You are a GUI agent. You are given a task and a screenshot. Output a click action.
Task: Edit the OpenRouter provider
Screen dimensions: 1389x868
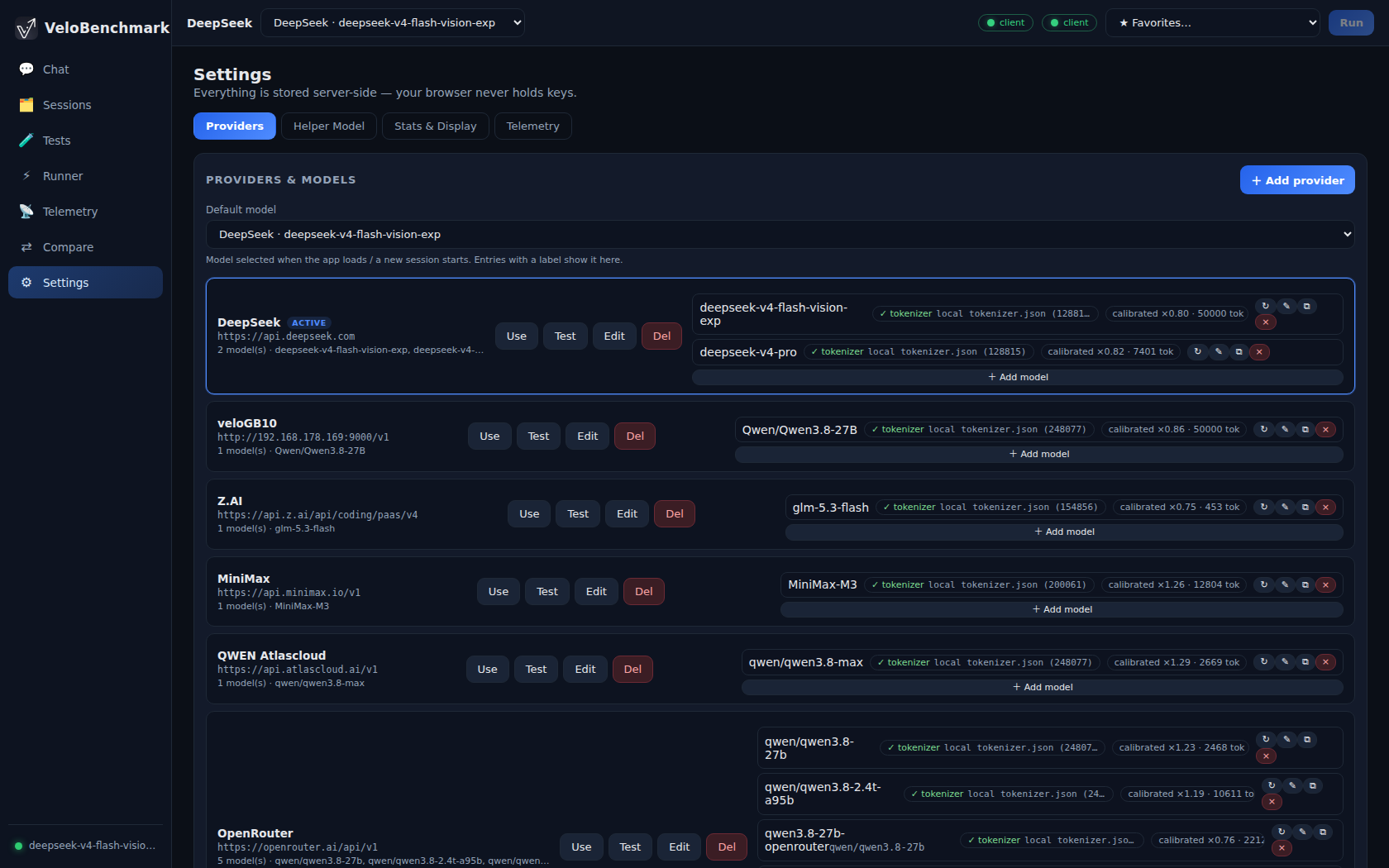click(680, 847)
